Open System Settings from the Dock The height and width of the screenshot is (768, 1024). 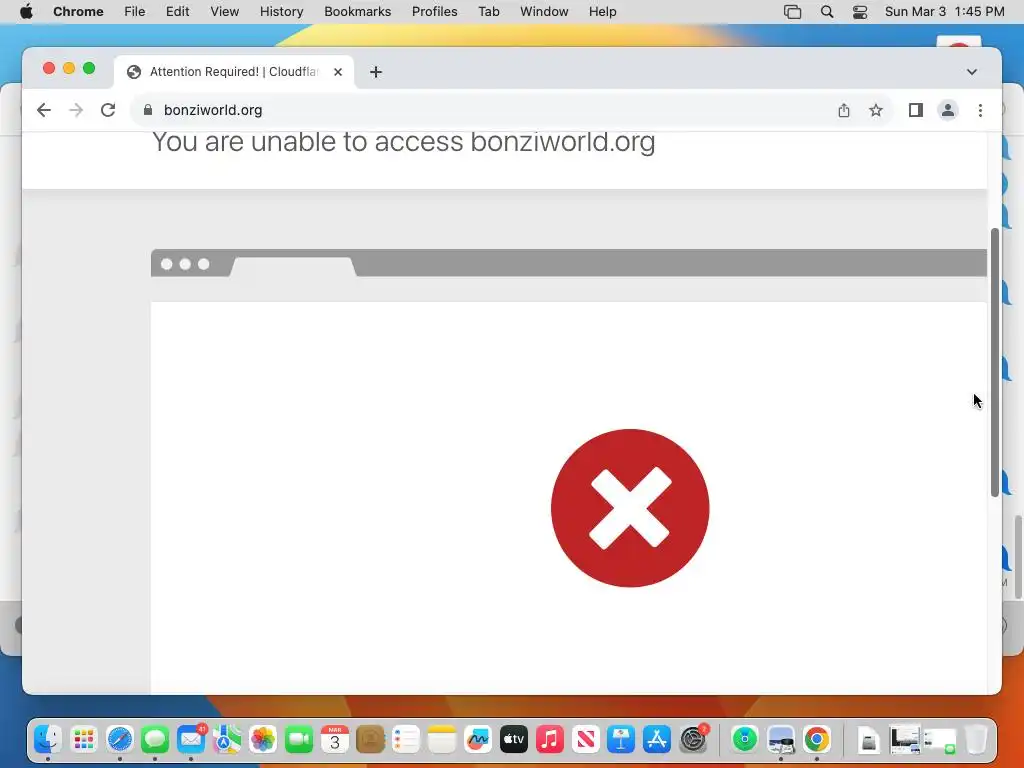[693, 739]
